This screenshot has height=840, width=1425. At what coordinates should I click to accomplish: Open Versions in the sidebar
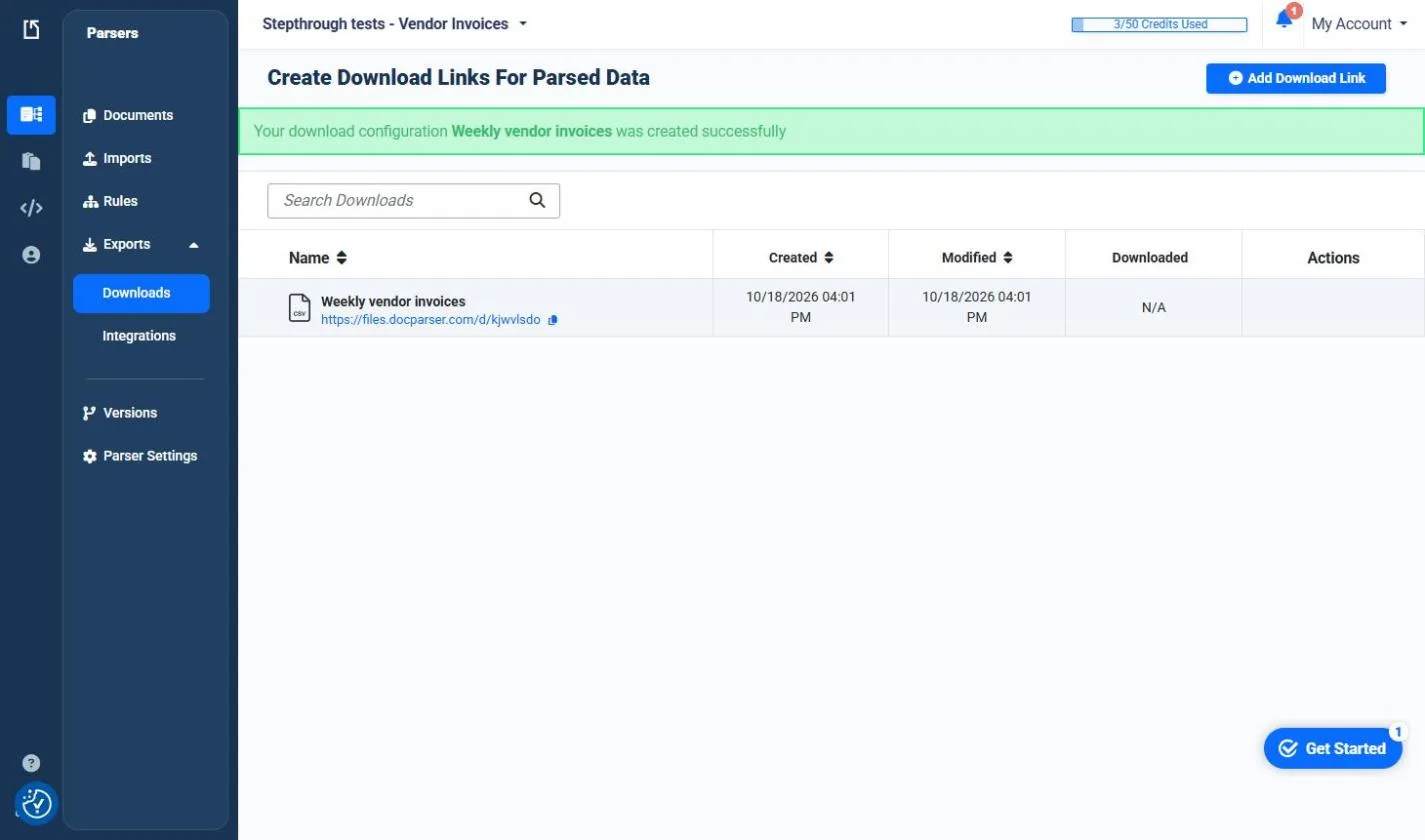click(120, 413)
